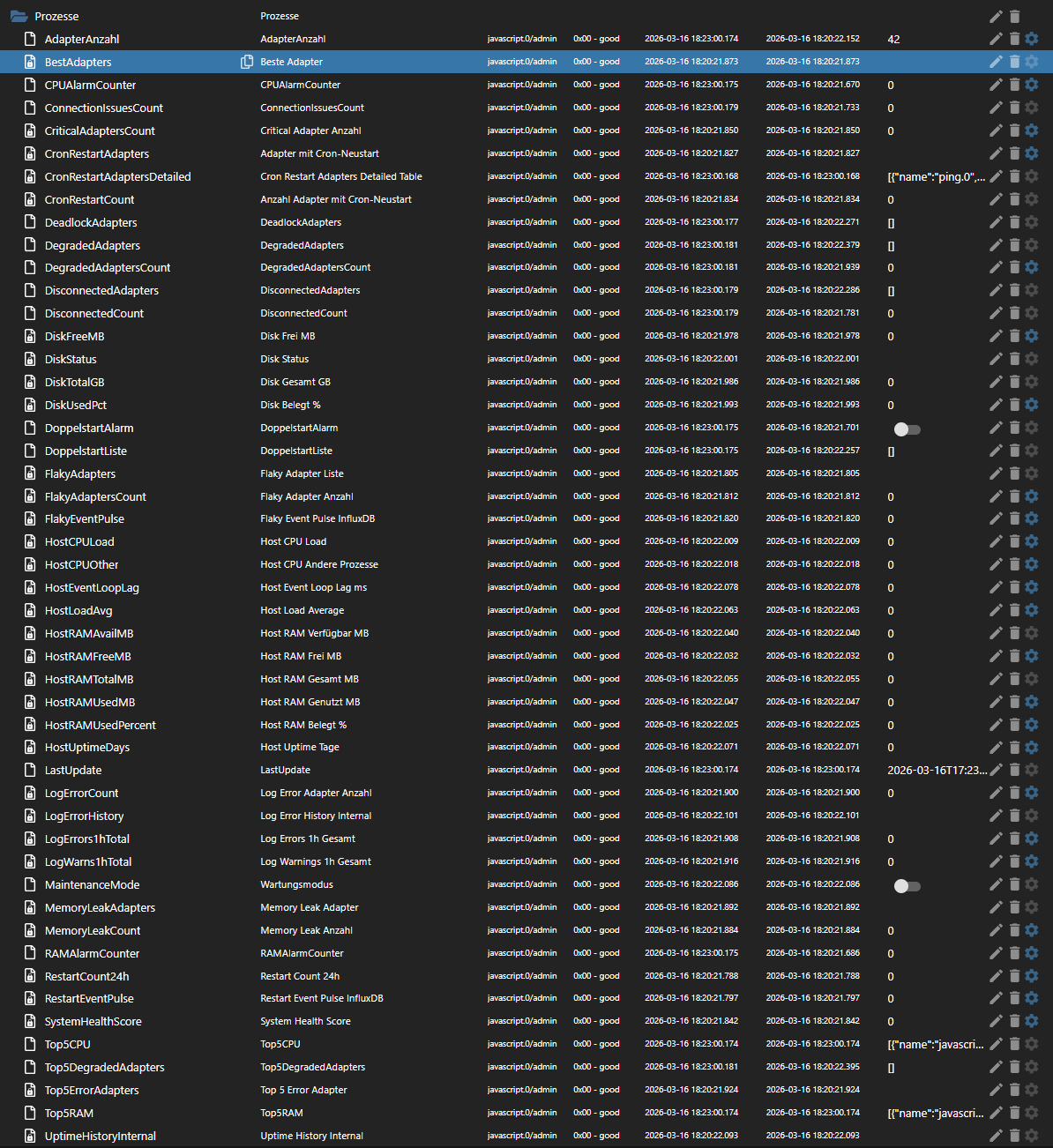The image size is (1053, 1148).
Task: Click the AdapterAnzahl value 42
Action: click(893, 40)
